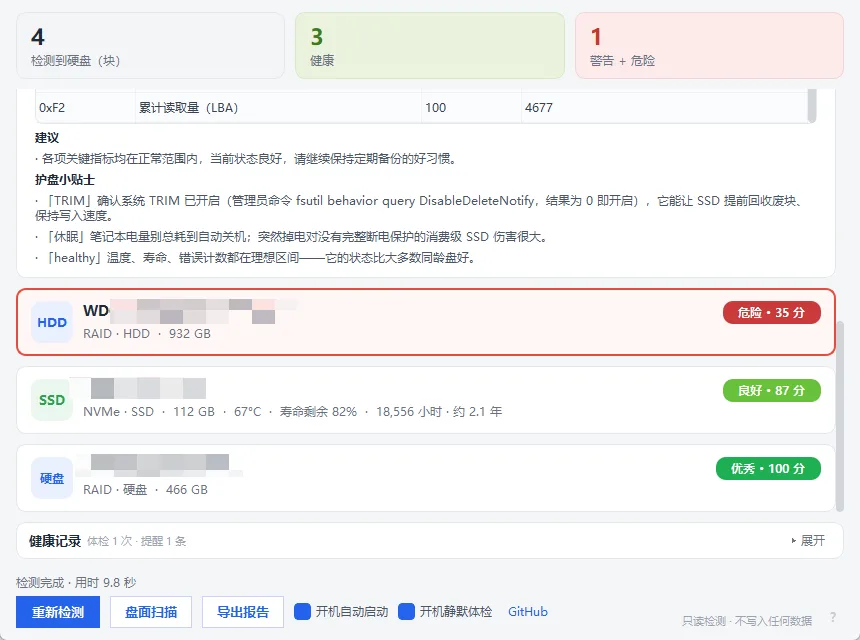Open the GitHub link
This screenshot has width=860, height=640.
[528, 611]
